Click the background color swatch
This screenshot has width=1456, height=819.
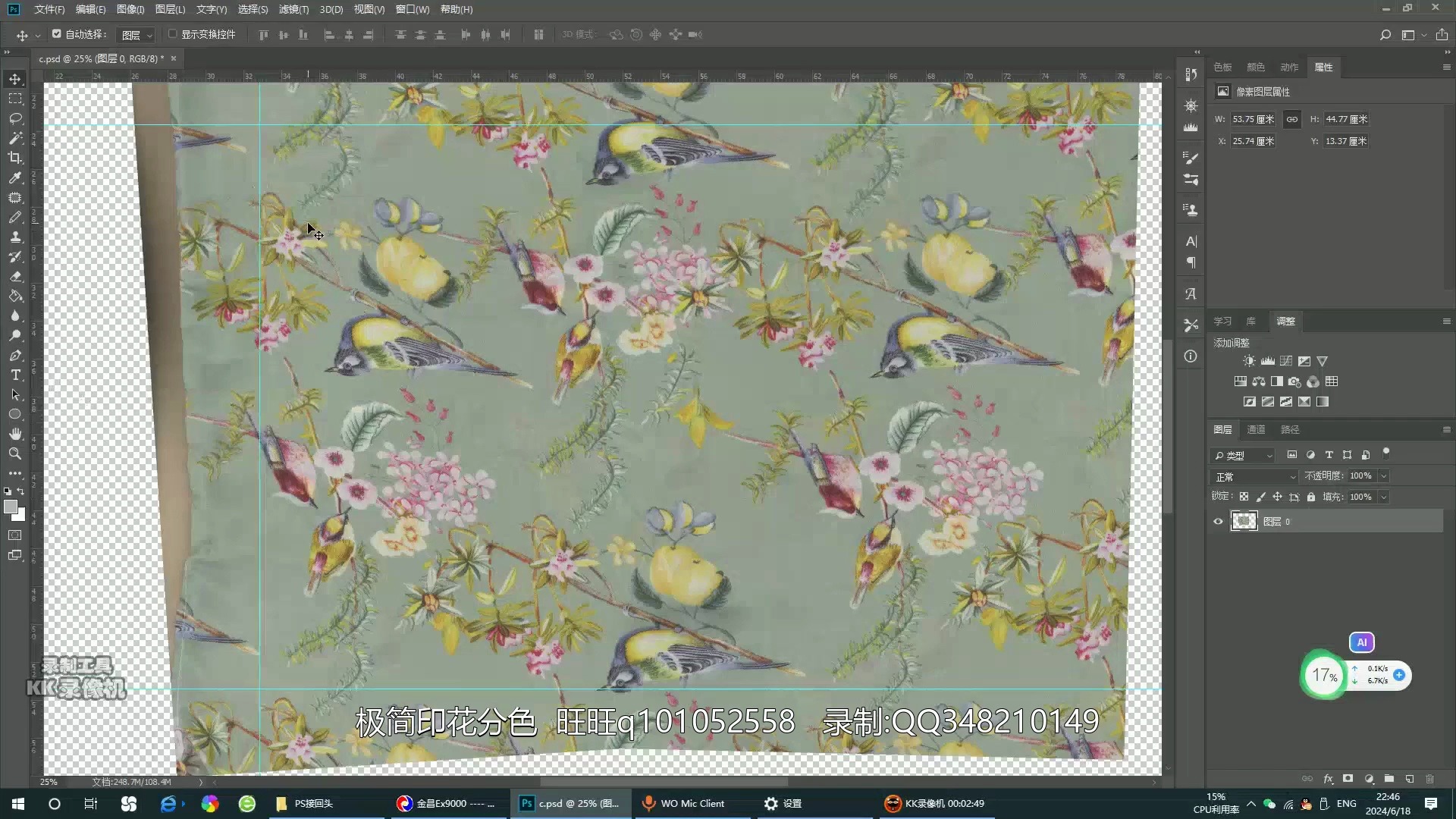coord(21,516)
